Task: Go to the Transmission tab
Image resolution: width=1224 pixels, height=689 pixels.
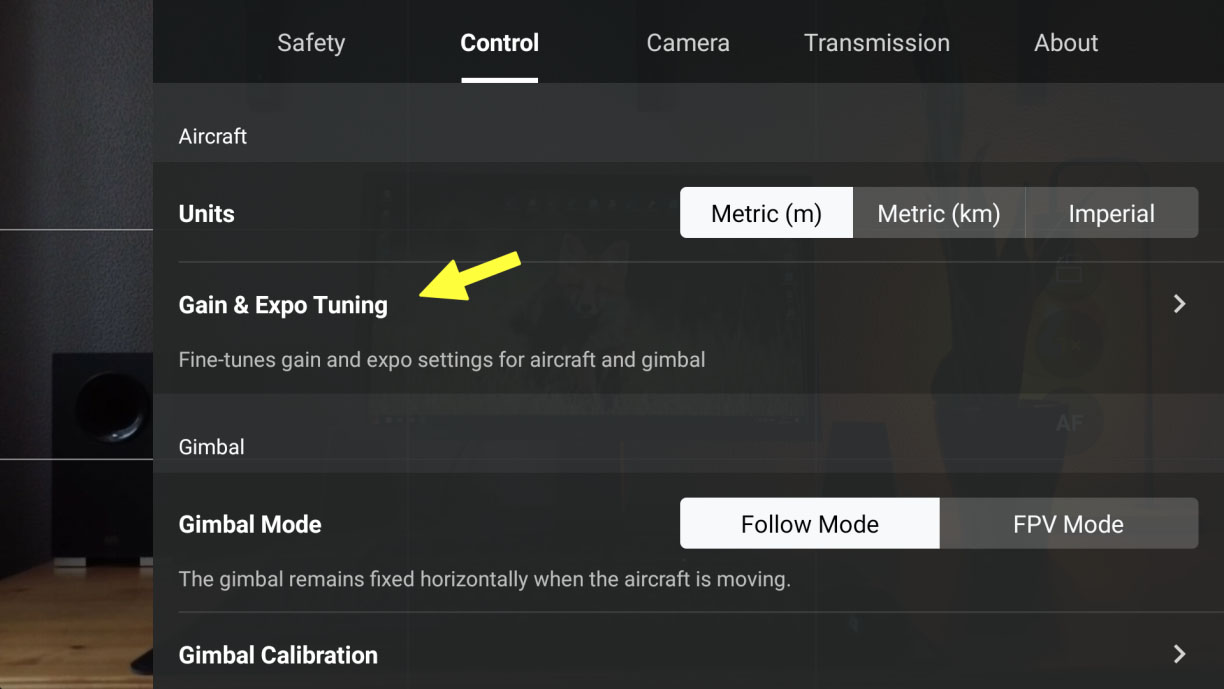Action: pos(877,43)
